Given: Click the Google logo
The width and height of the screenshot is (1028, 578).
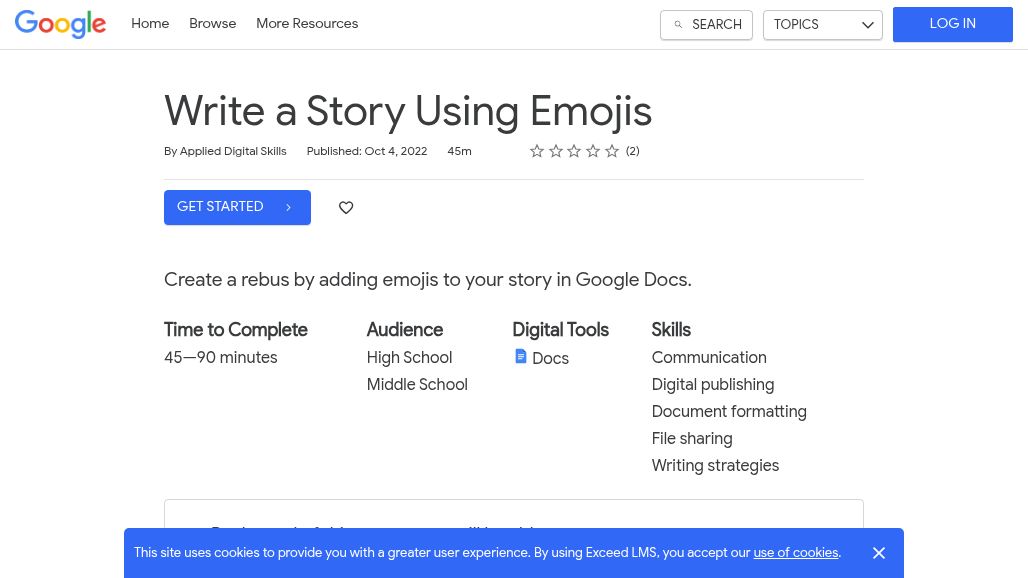Looking at the screenshot, I should pyautogui.click(x=60, y=24).
